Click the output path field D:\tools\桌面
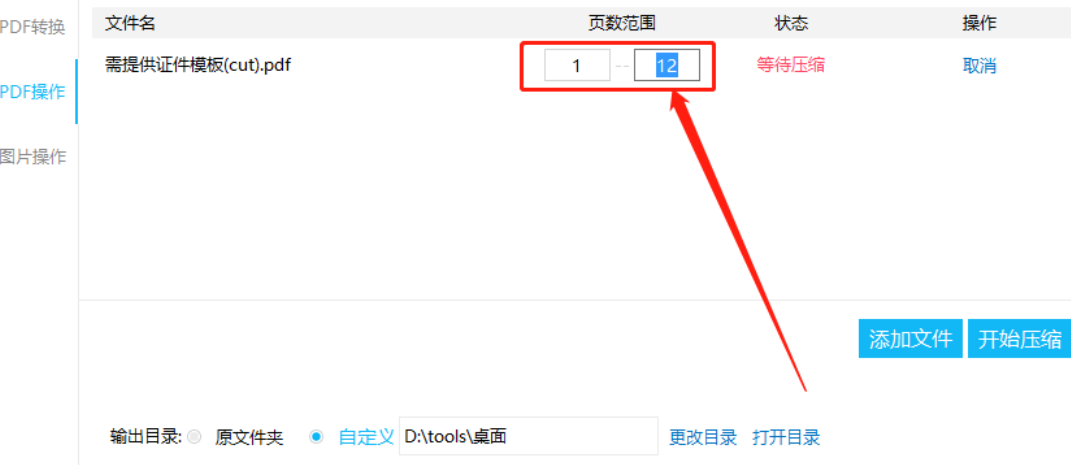 click(529, 436)
